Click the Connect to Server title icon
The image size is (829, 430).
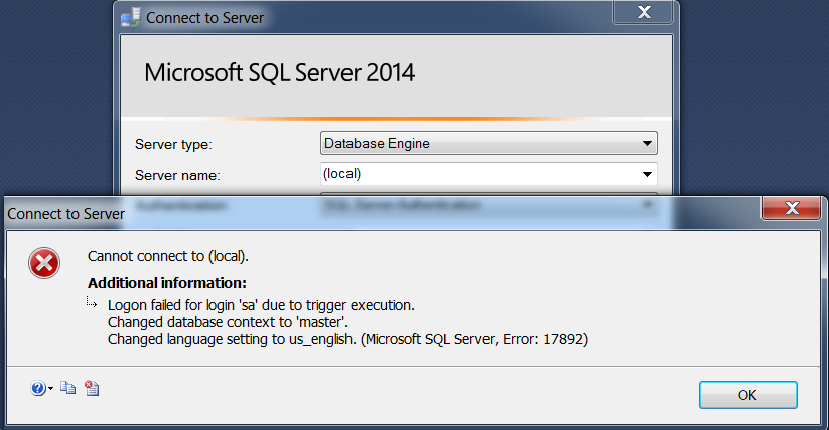click(x=131, y=17)
